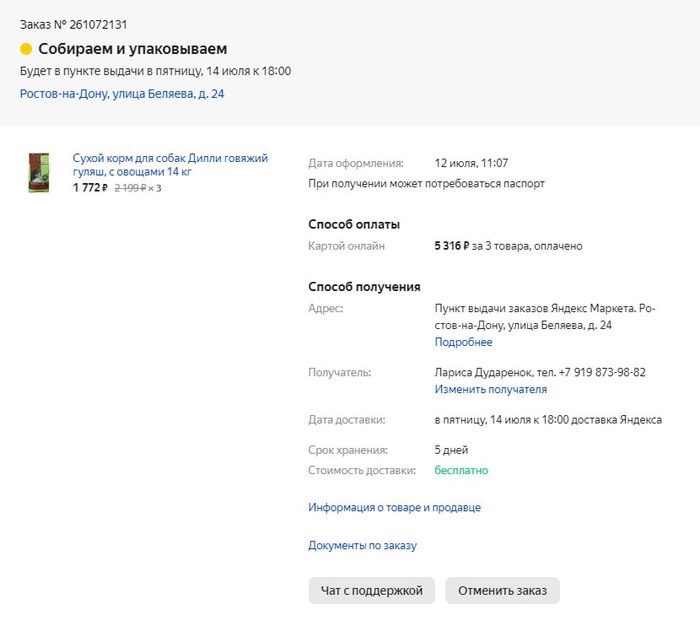Image resolution: width=700 pixels, height=626 pixels.
Task: Click the order date 12 июля, 11:07
Action: [x=471, y=163]
